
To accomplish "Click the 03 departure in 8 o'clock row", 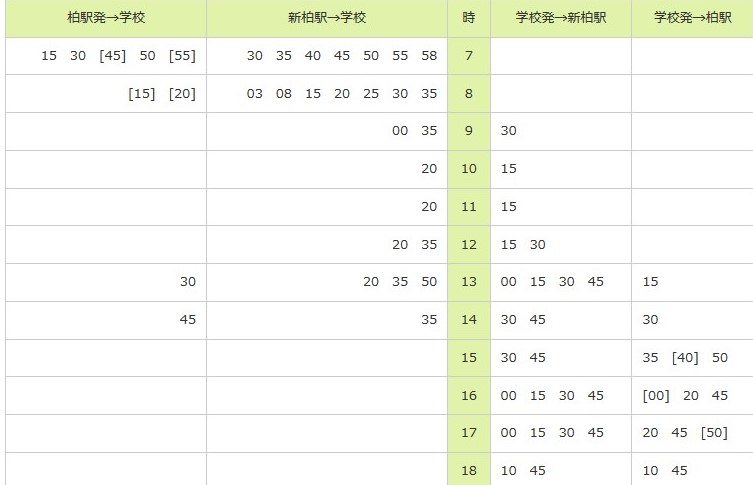I will click(255, 94).
